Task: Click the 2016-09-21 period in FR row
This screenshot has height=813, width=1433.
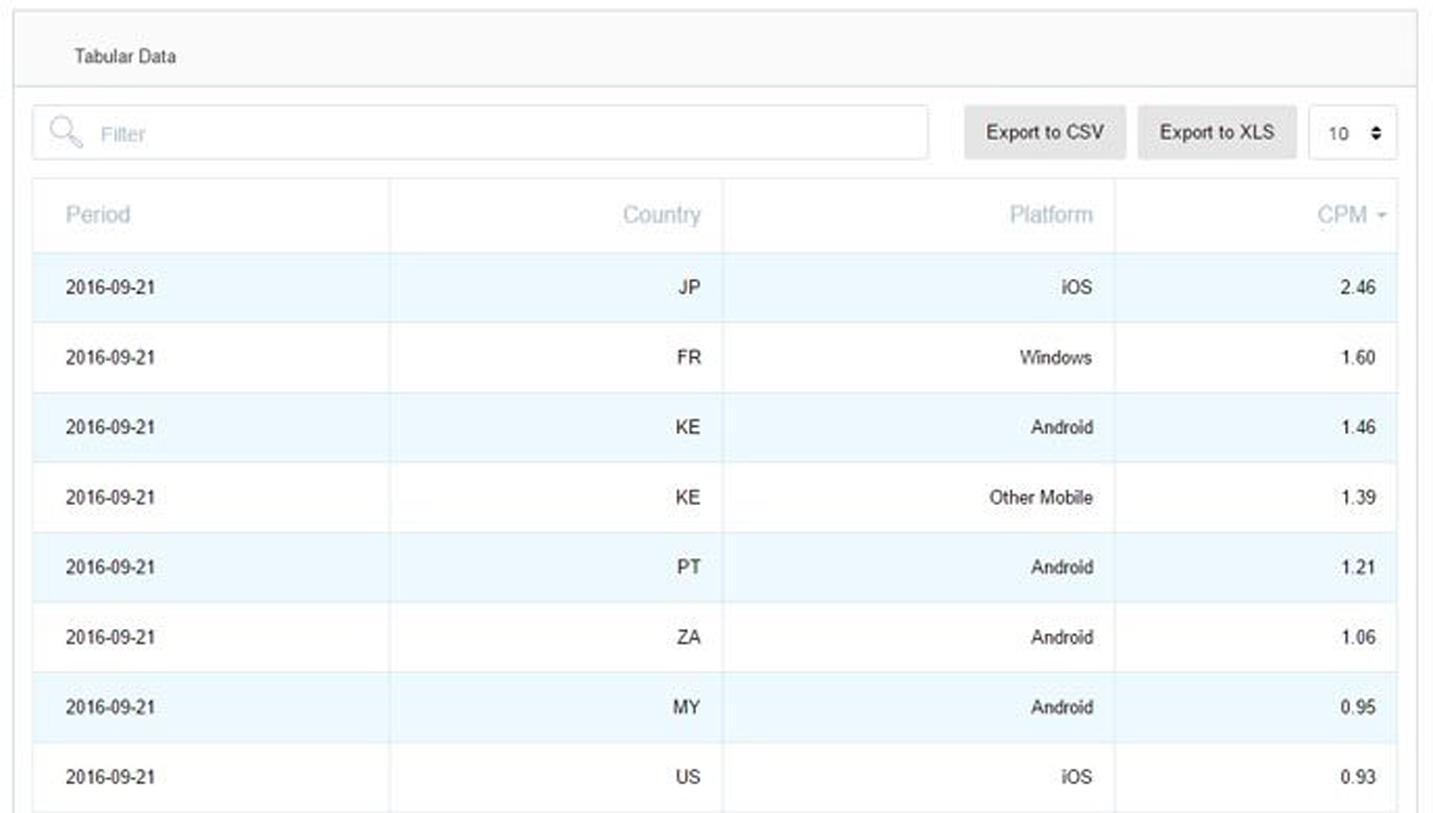Action: click(111, 357)
